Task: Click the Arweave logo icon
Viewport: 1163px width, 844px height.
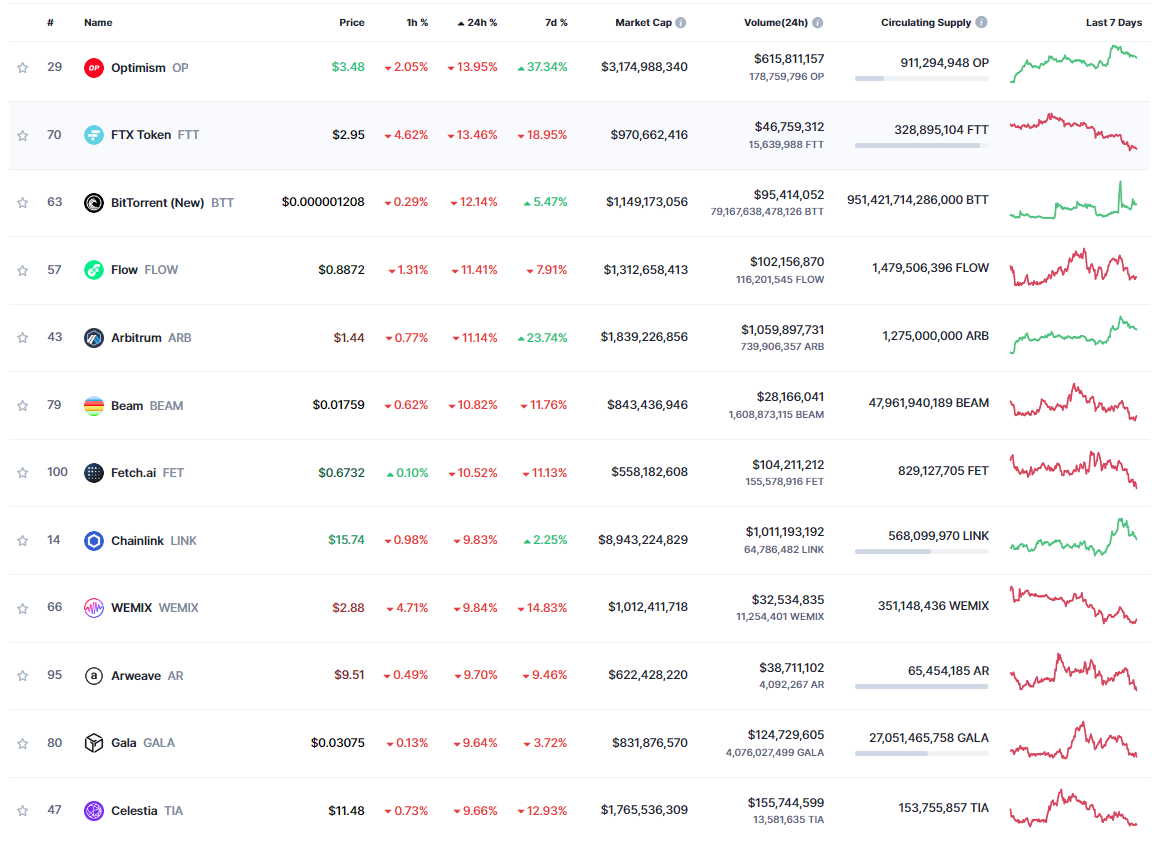Action: click(93, 676)
